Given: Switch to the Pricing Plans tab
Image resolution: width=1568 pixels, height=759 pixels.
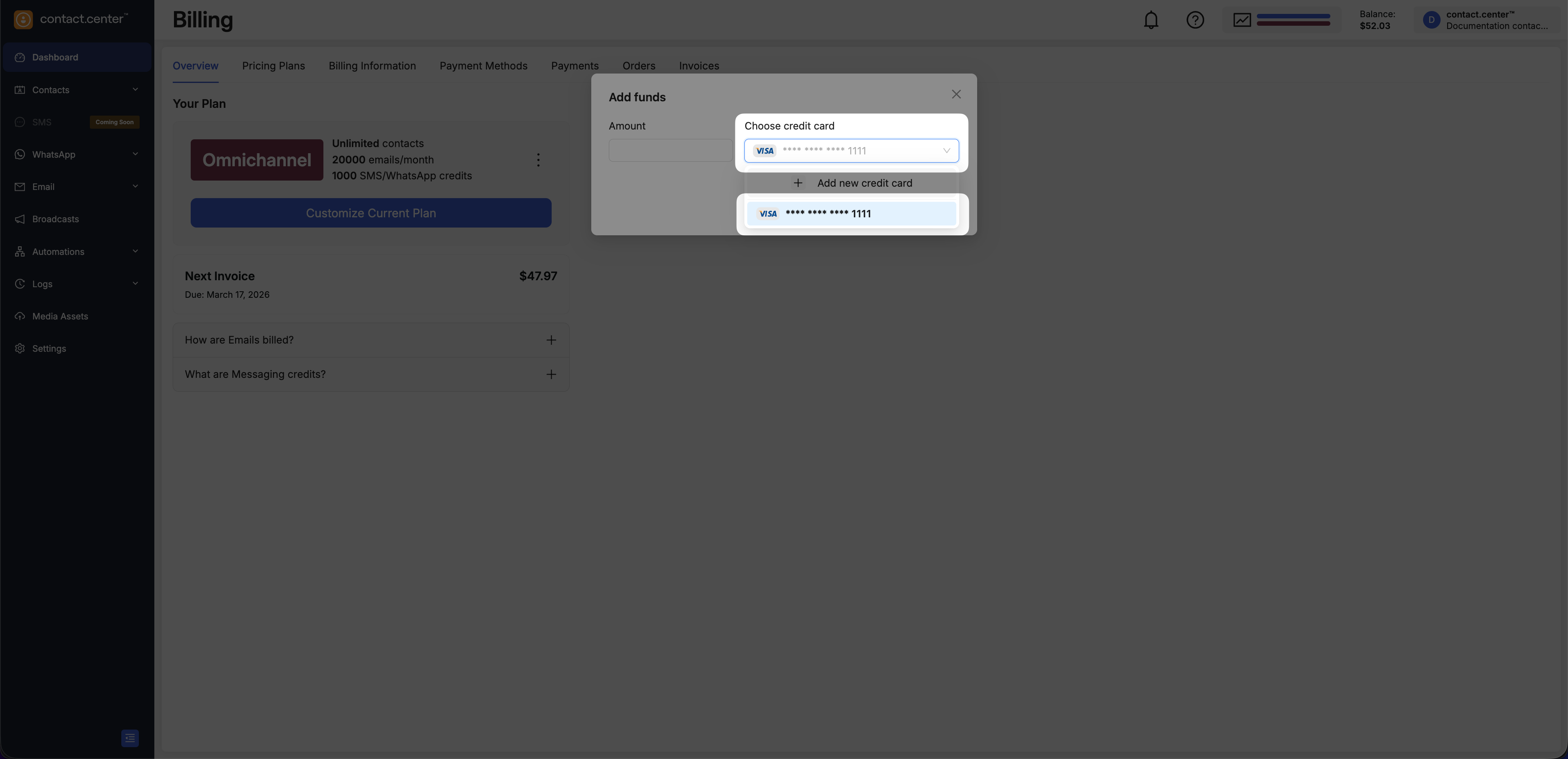Looking at the screenshot, I should 273,66.
